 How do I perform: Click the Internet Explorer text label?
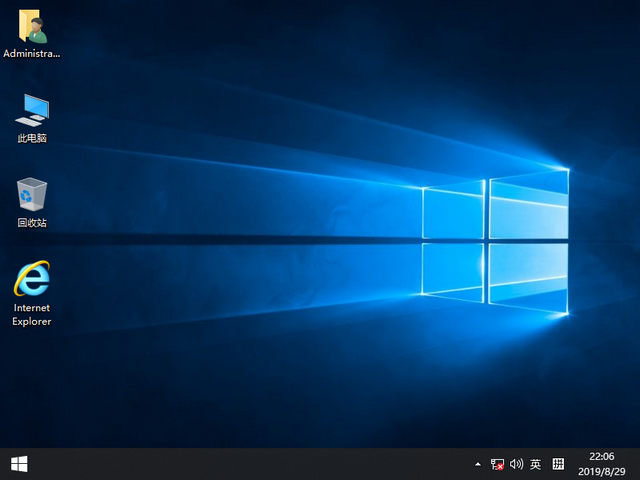tap(32, 314)
